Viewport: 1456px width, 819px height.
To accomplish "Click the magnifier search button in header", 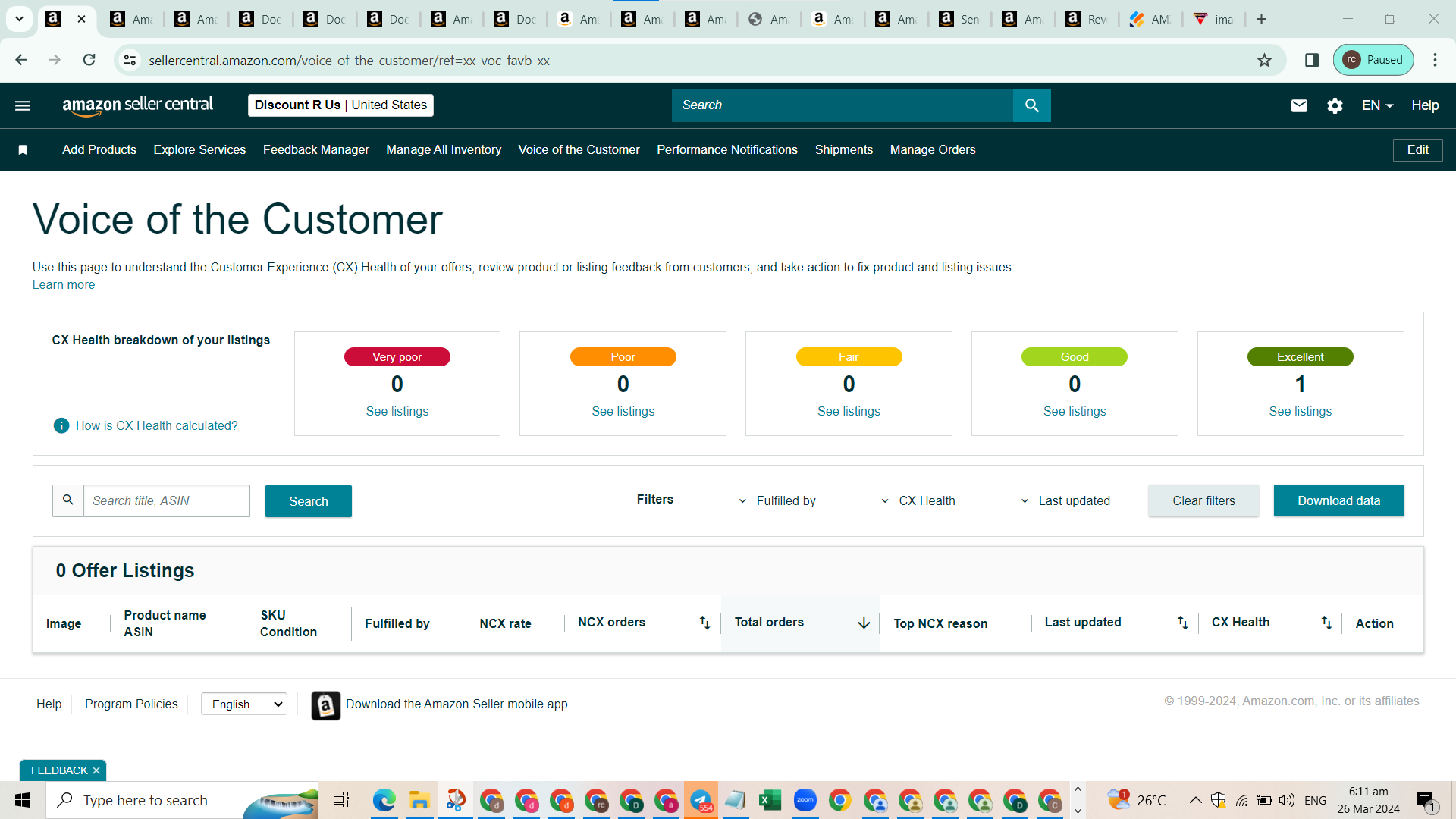I will [x=1031, y=105].
